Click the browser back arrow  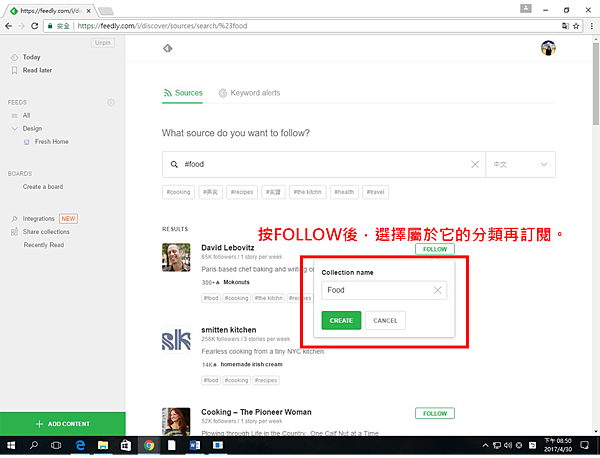pos(9,26)
